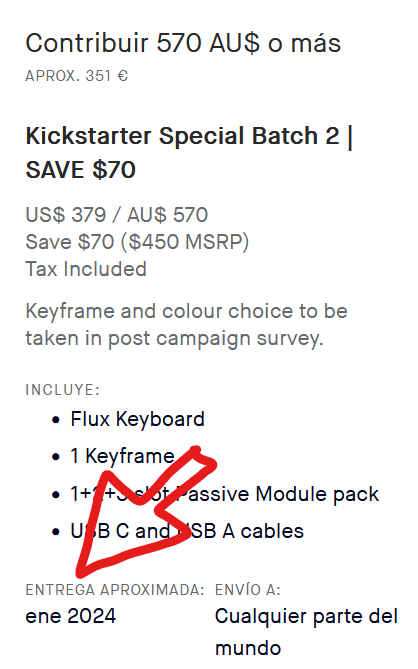Viewport: 418px width, 669px height.
Task: Select the 'Kickstarter Special Batch 2' title
Action: (182, 136)
